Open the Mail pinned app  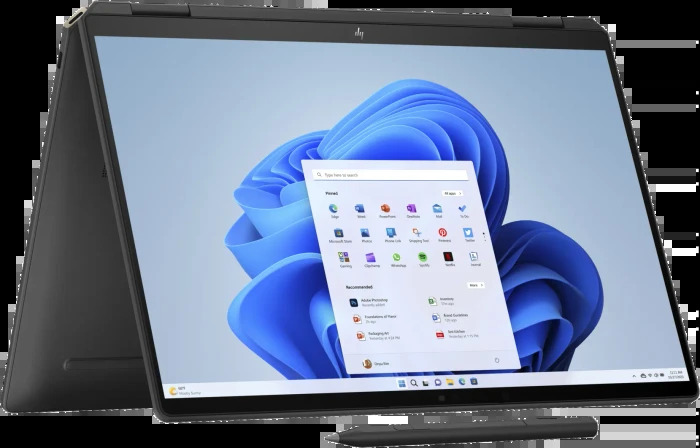click(438, 209)
